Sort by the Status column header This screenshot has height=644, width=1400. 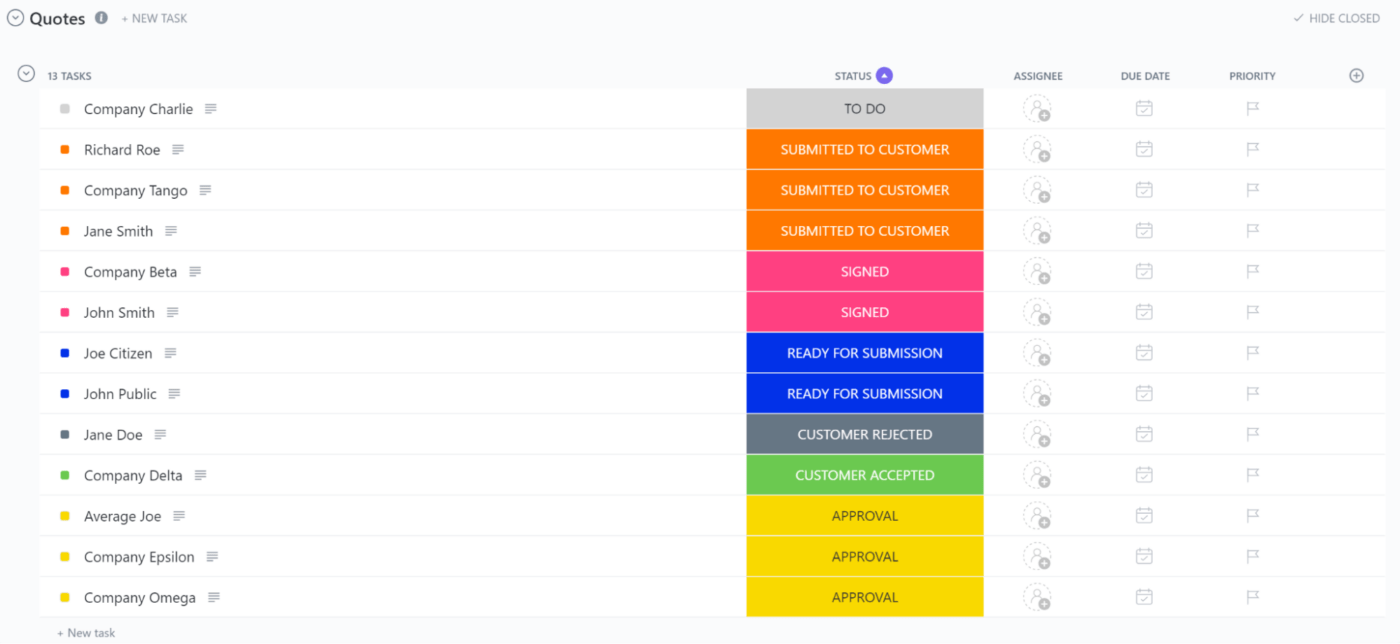coord(853,76)
